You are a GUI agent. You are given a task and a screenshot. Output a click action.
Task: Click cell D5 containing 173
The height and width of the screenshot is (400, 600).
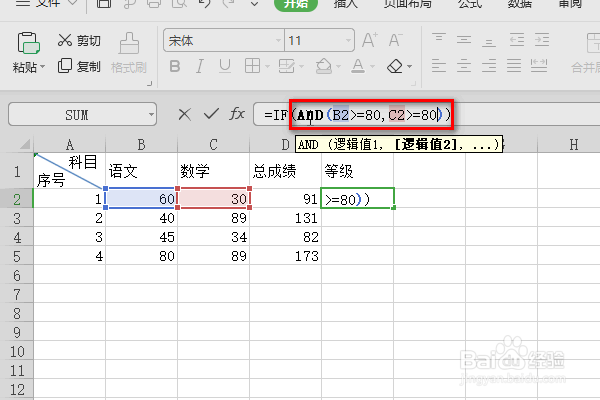coord(285,256)
